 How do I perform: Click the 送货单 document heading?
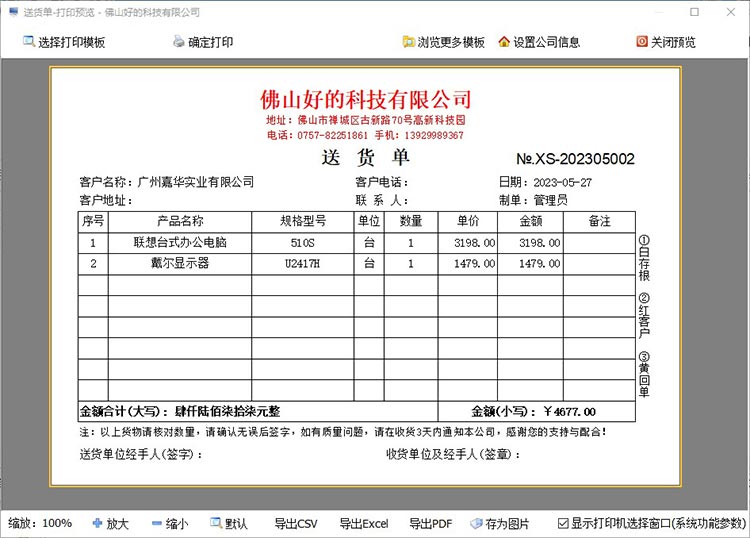[x=365, y=157]
